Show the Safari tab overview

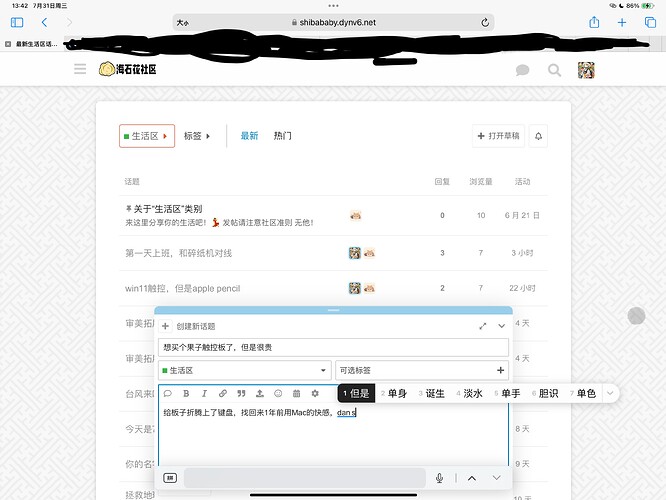click(x=650, y=22)
